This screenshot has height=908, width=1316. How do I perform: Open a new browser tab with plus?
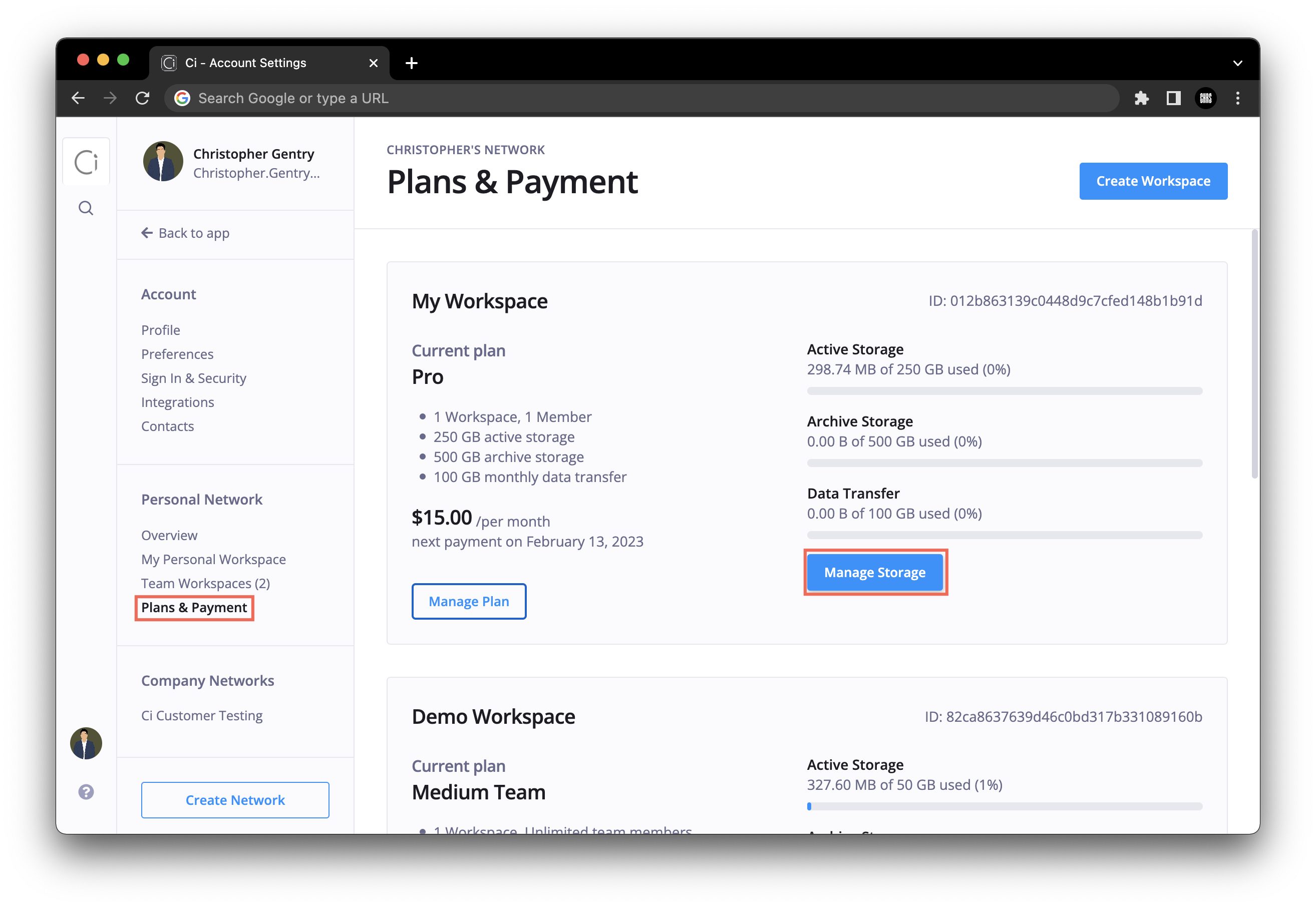[412, 63]
